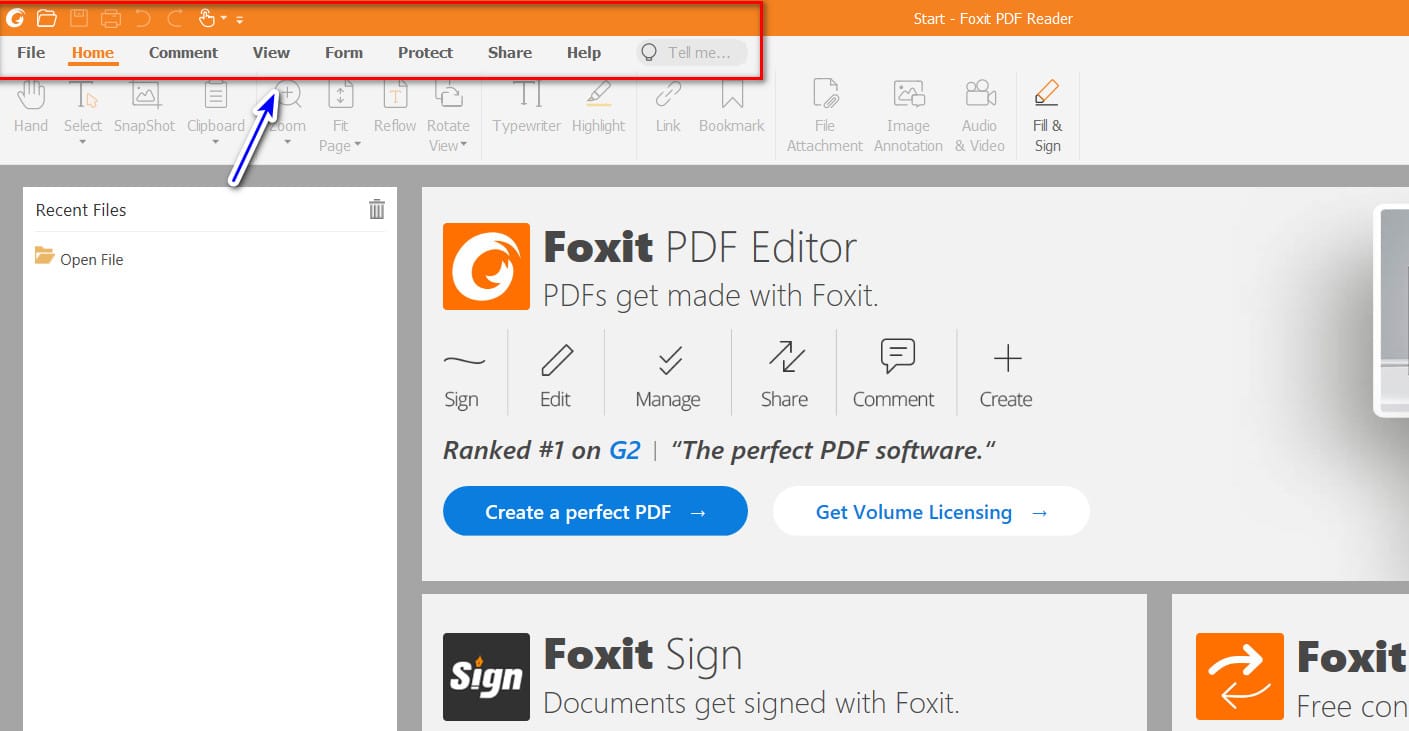Switch to the Comment ribbon tab
This screenshot has height=731, width=1409.
pos(183,53)
